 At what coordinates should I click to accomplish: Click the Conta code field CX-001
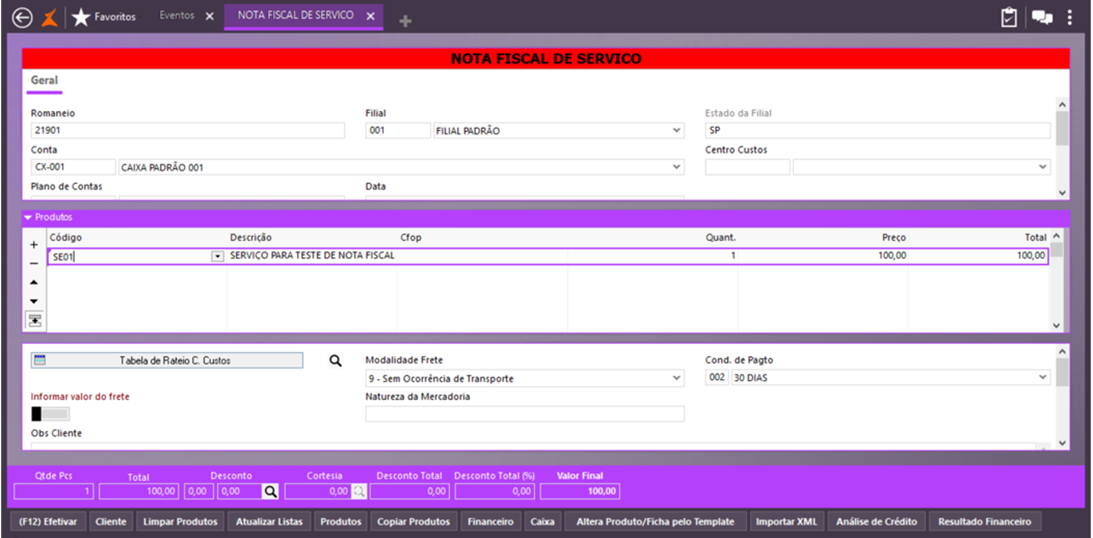pyautogui.click(x=73, y=167)
